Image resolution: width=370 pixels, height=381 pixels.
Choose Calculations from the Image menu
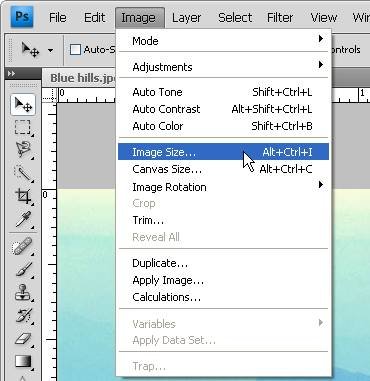point(223,297)
